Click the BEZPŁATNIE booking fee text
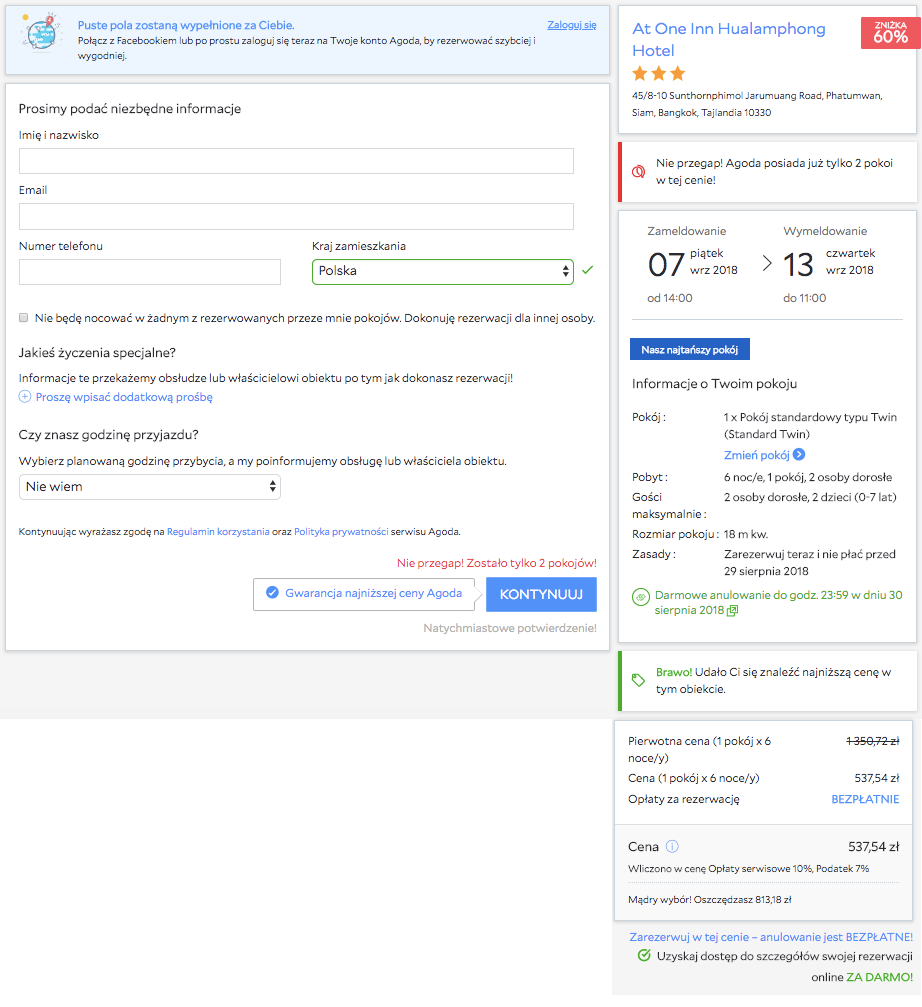The width and height of the screenshot is (922, 1007). pyautogui.click(x=865, y=800)
